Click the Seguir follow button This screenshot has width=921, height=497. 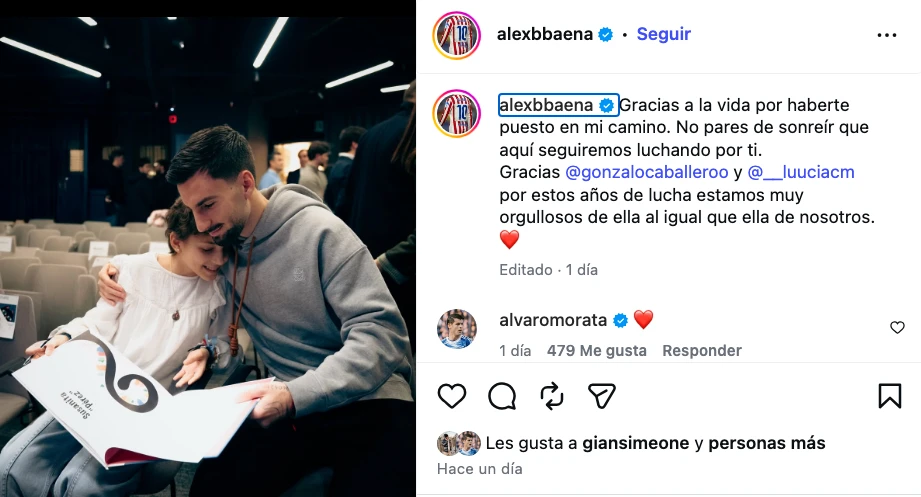(x=663, y=34)
